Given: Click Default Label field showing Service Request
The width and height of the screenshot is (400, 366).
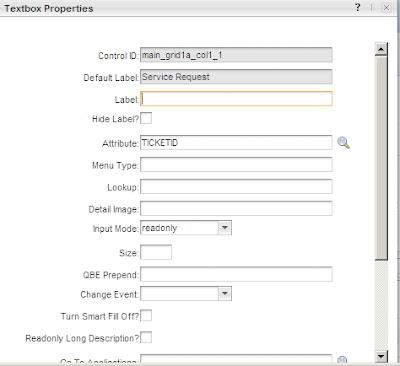Looking at the screenshot, I should pos(236,77).
